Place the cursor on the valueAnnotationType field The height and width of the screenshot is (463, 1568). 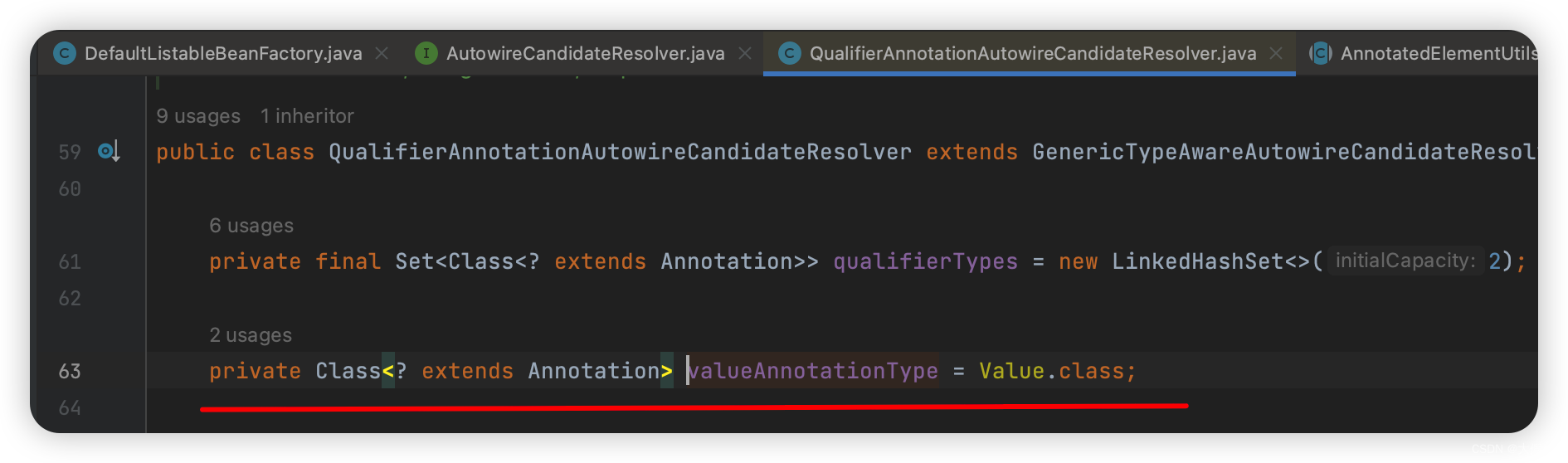813,371
